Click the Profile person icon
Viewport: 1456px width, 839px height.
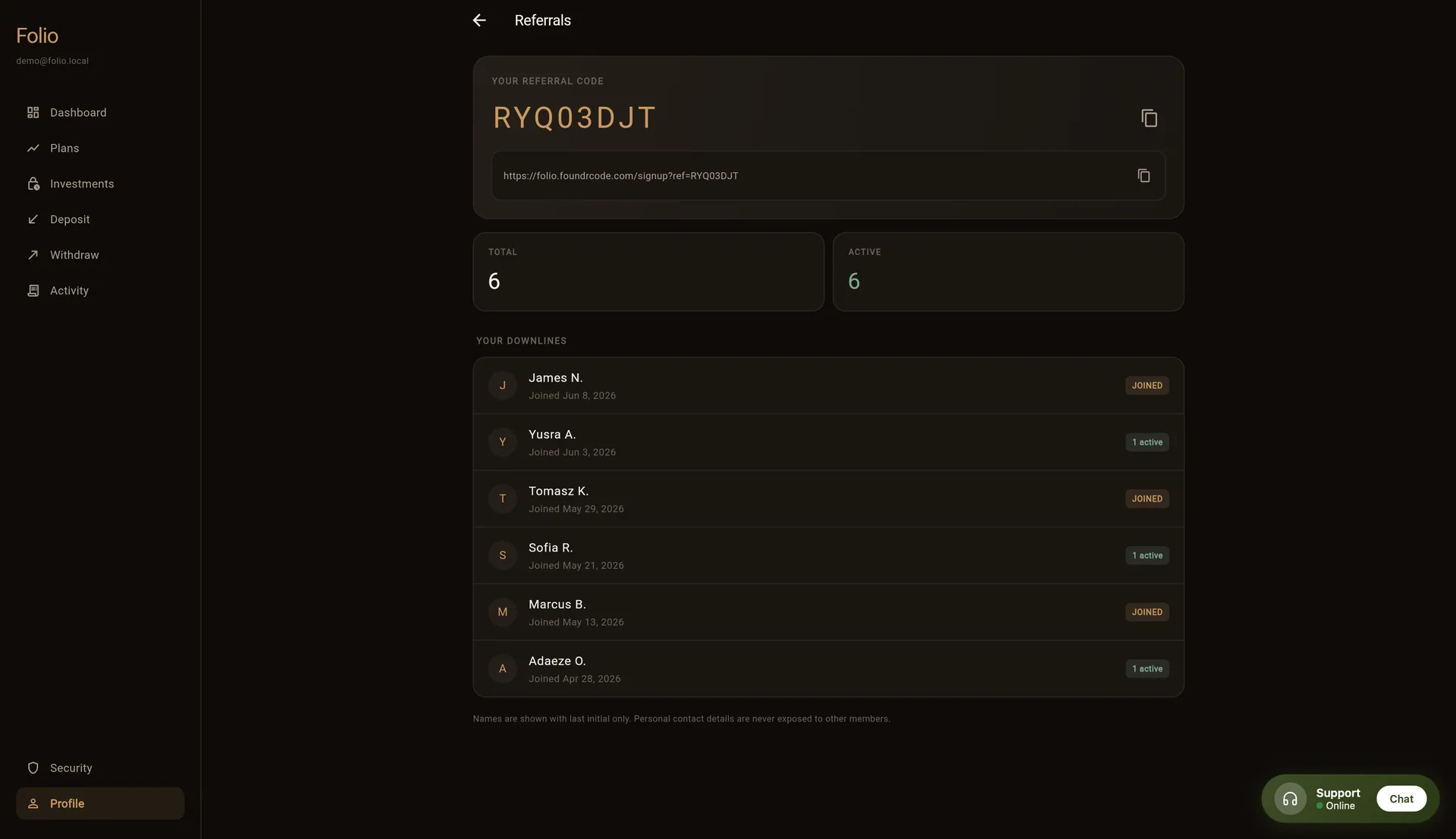[33, 803]
